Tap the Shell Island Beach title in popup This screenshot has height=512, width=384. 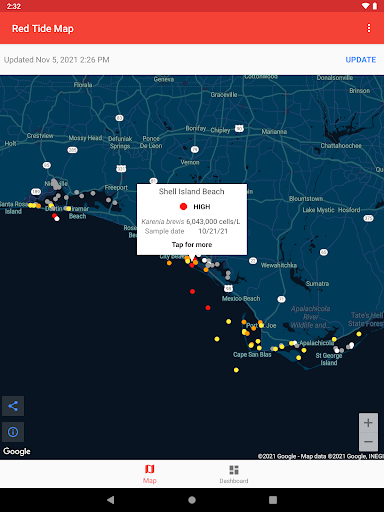(192, 191)
